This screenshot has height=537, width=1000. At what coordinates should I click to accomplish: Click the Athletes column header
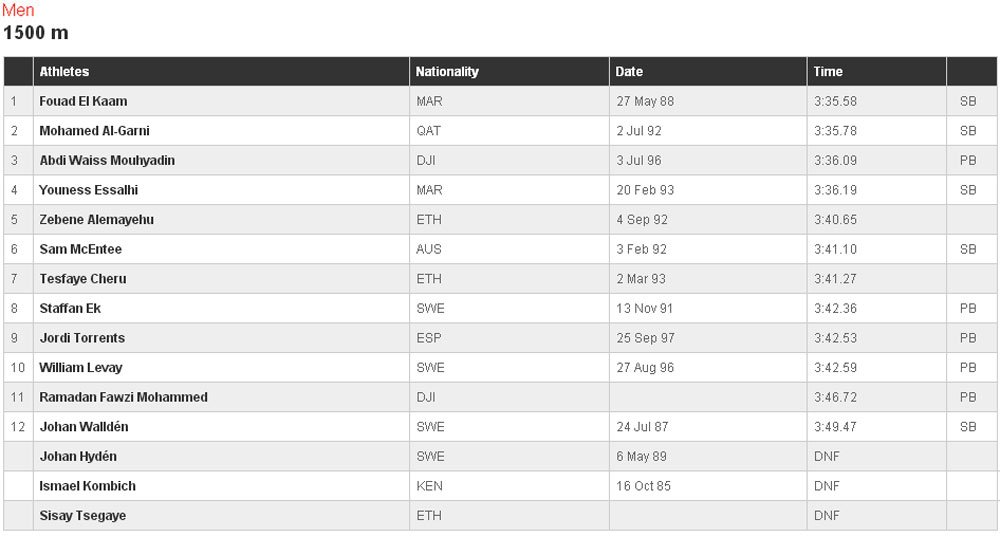tap(64, 71)
